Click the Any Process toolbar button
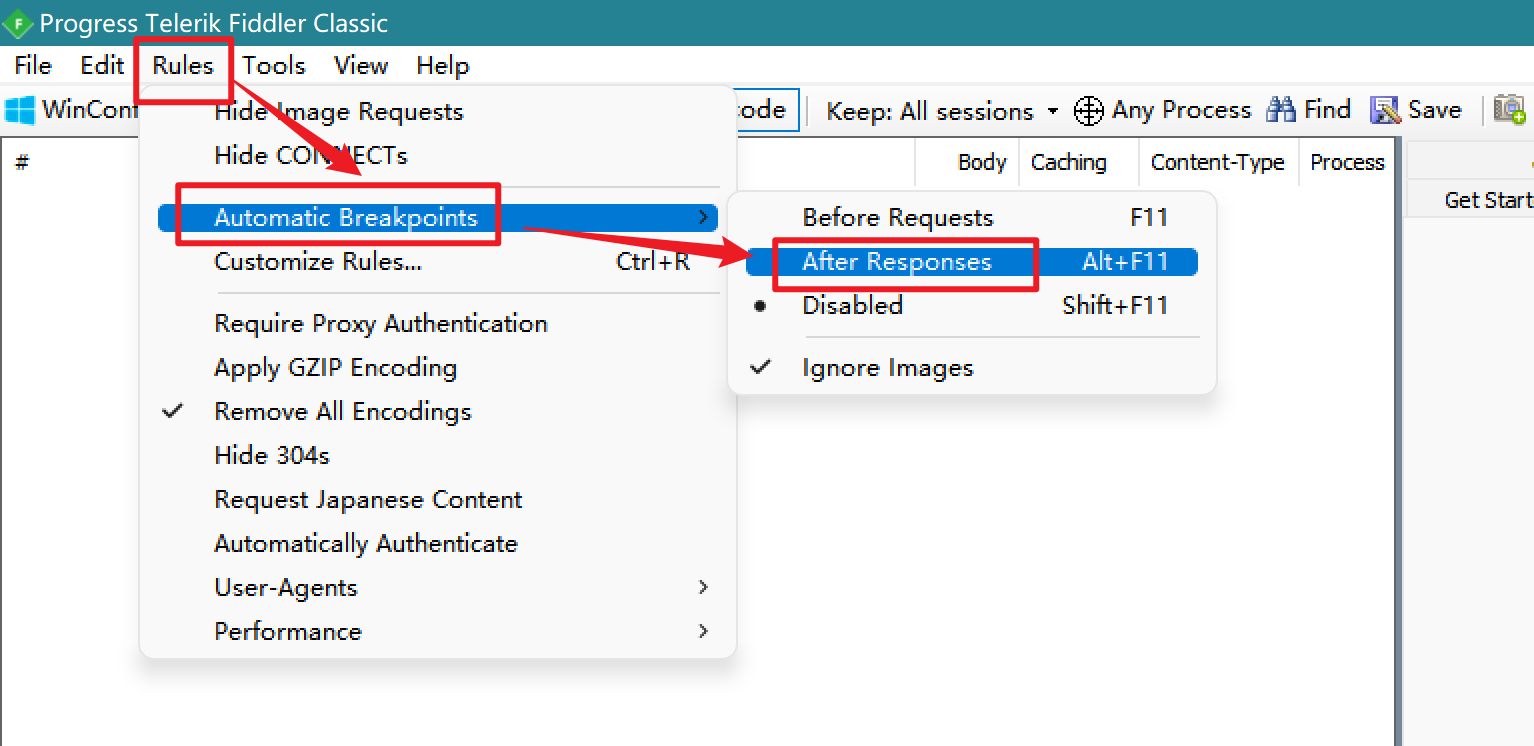This screenshot has height=746, width=1534. 1162,110
